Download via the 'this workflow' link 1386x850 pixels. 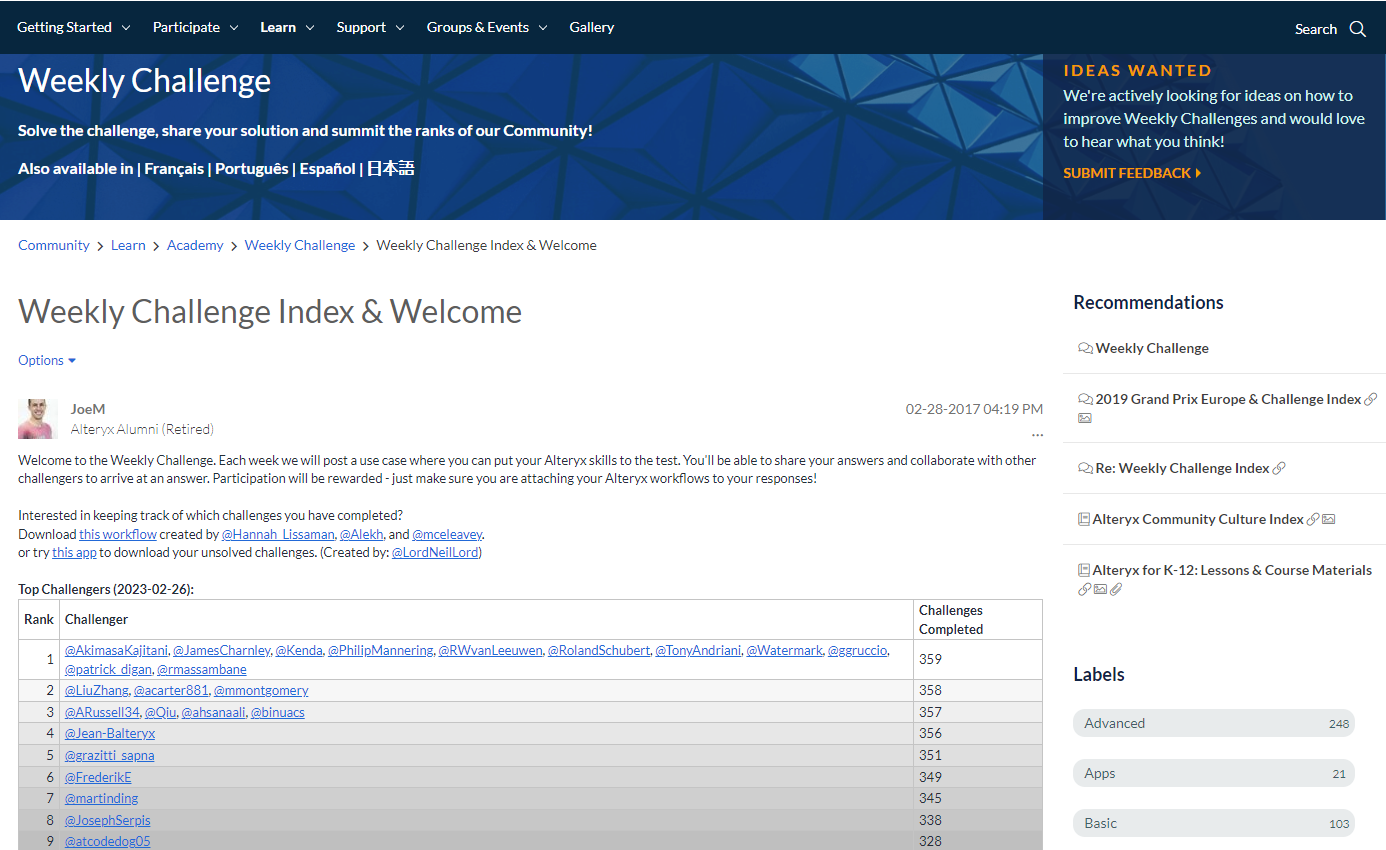(118, 534)
